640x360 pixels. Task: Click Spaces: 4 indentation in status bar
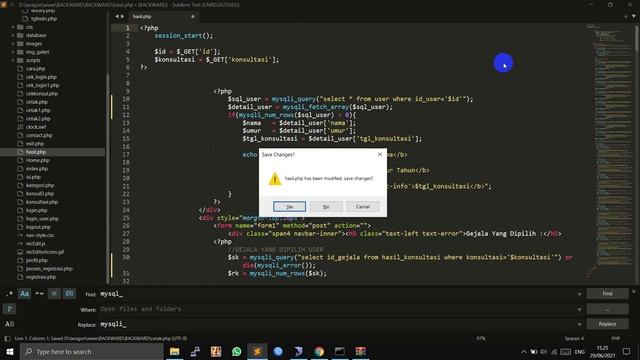[574, 338]
